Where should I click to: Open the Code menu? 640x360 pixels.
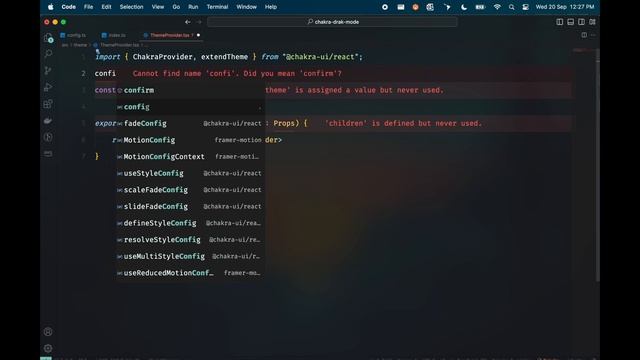69,7
